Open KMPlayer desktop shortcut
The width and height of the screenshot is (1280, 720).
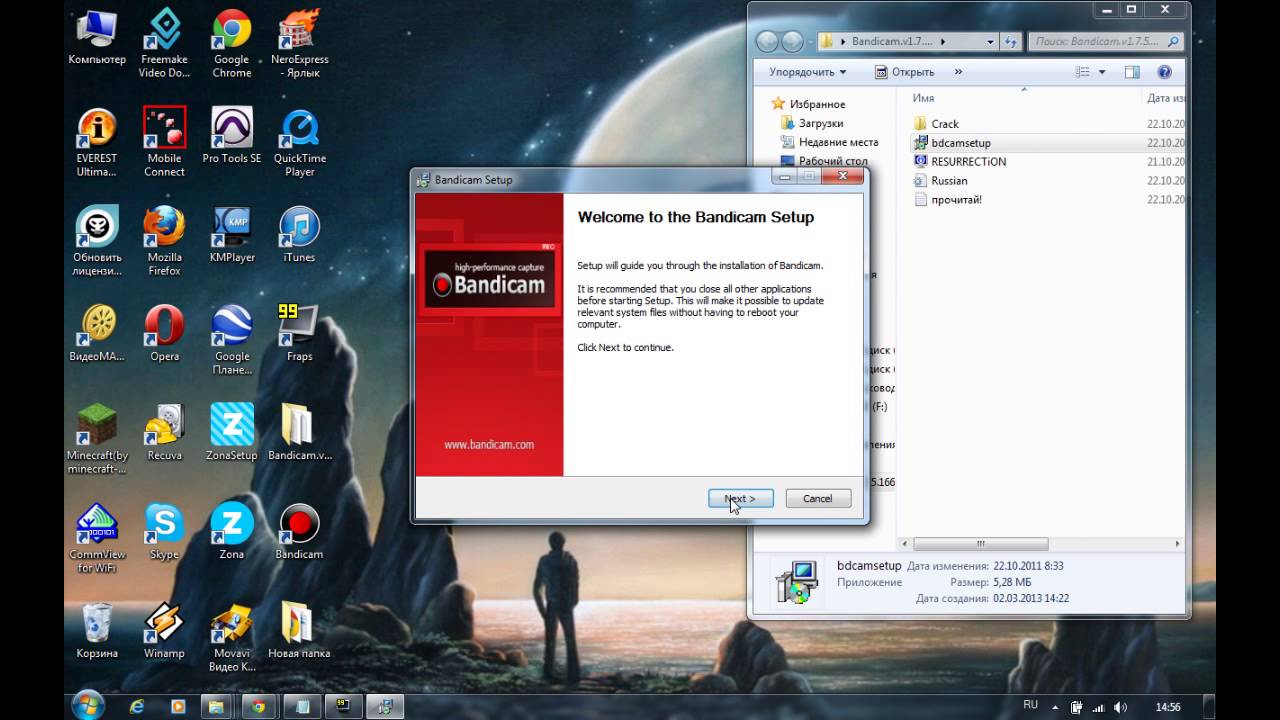click(x=231, y=235)
